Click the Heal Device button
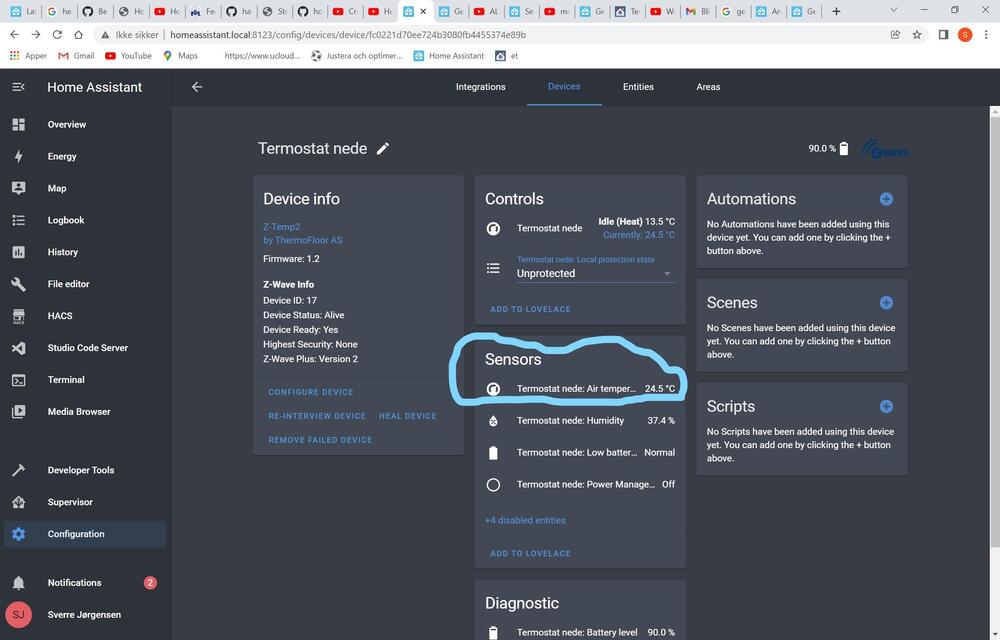 (407, 416)
